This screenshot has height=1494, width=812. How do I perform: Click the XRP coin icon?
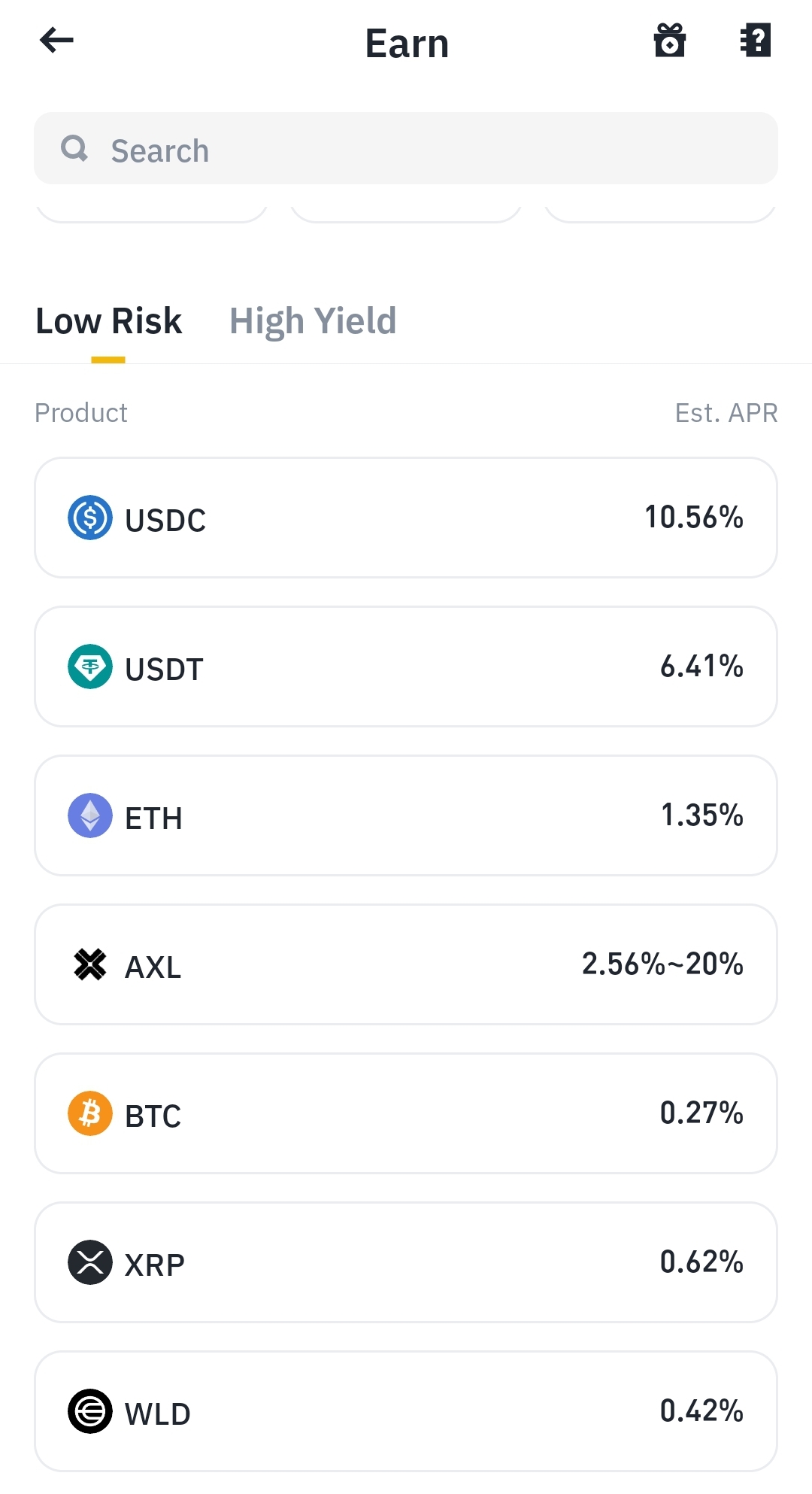[90, 1262]
